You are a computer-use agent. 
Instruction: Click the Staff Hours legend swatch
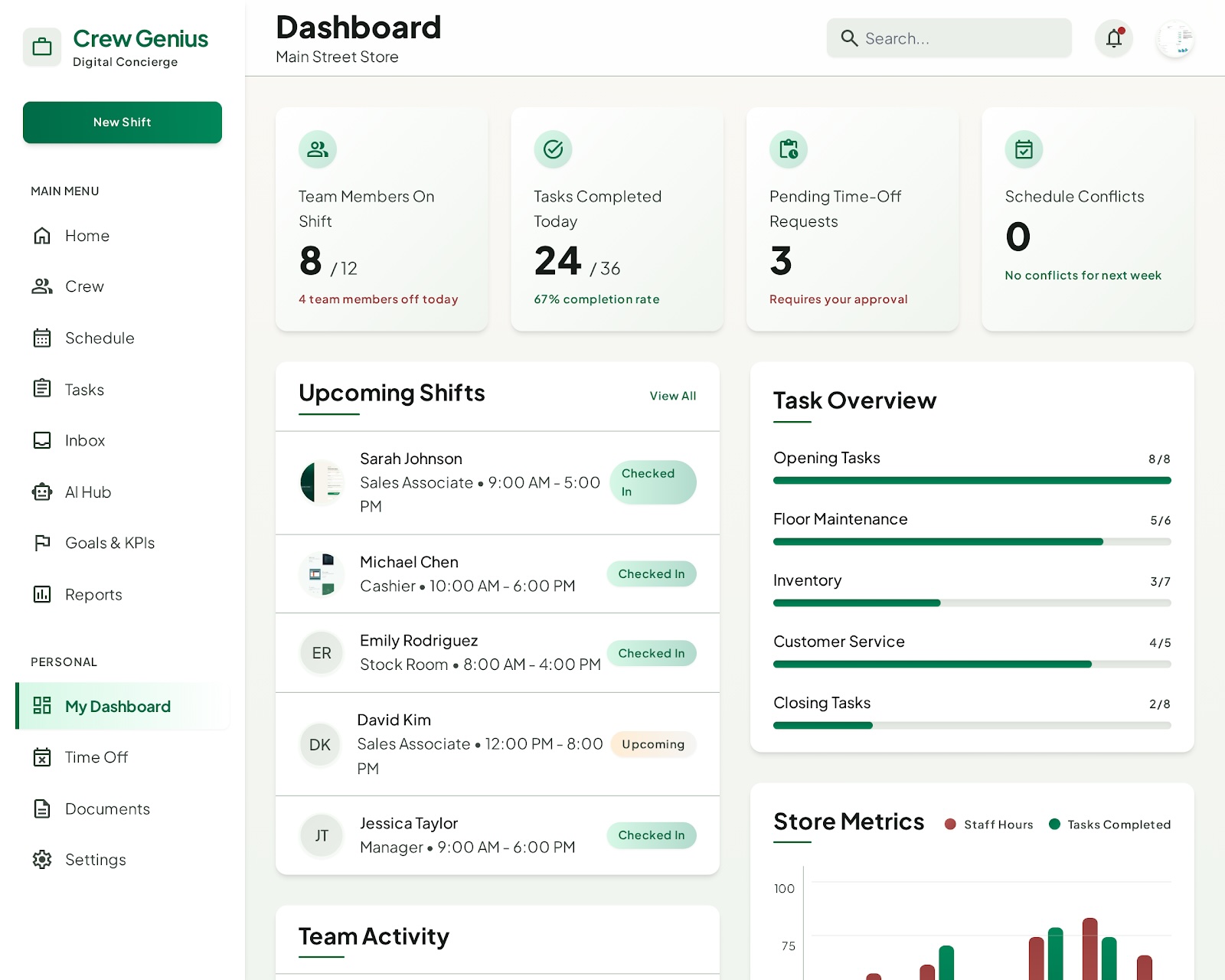pos(950,825)
